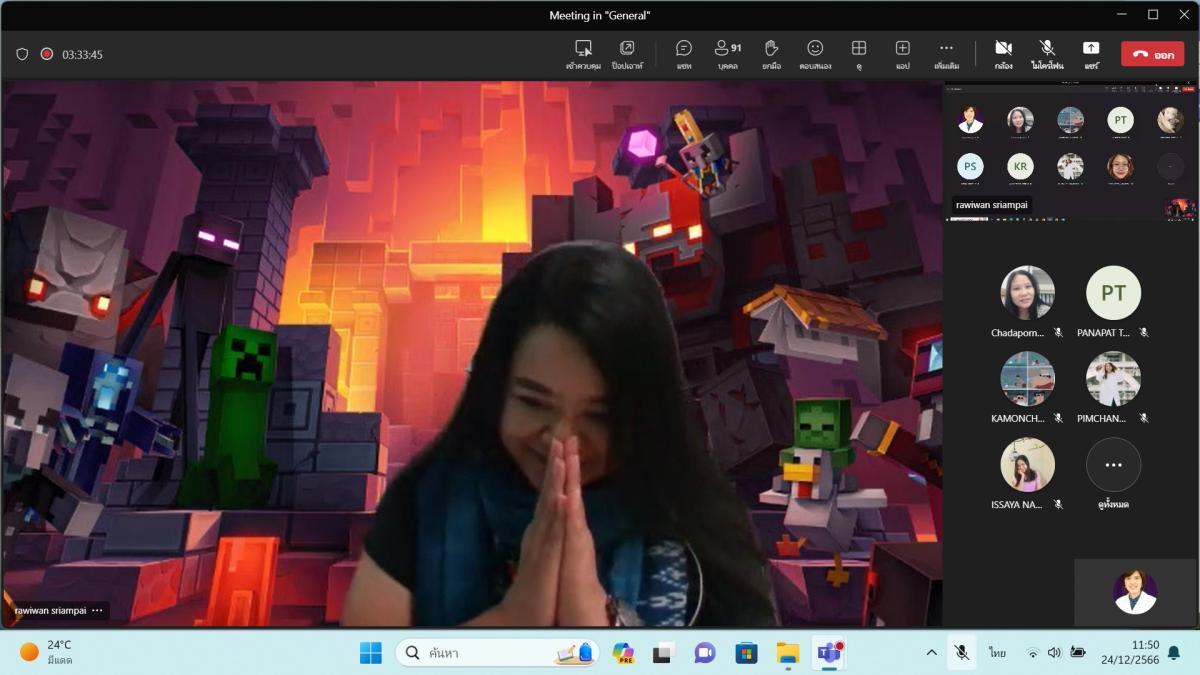
Task: Select ISSAYA NA's participant avatar
Action: [1028, 465]
